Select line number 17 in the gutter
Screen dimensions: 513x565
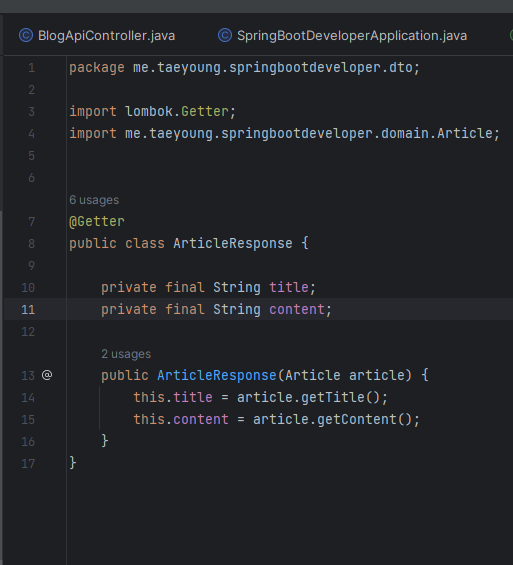pyautogui.click(x=28, y=463)
